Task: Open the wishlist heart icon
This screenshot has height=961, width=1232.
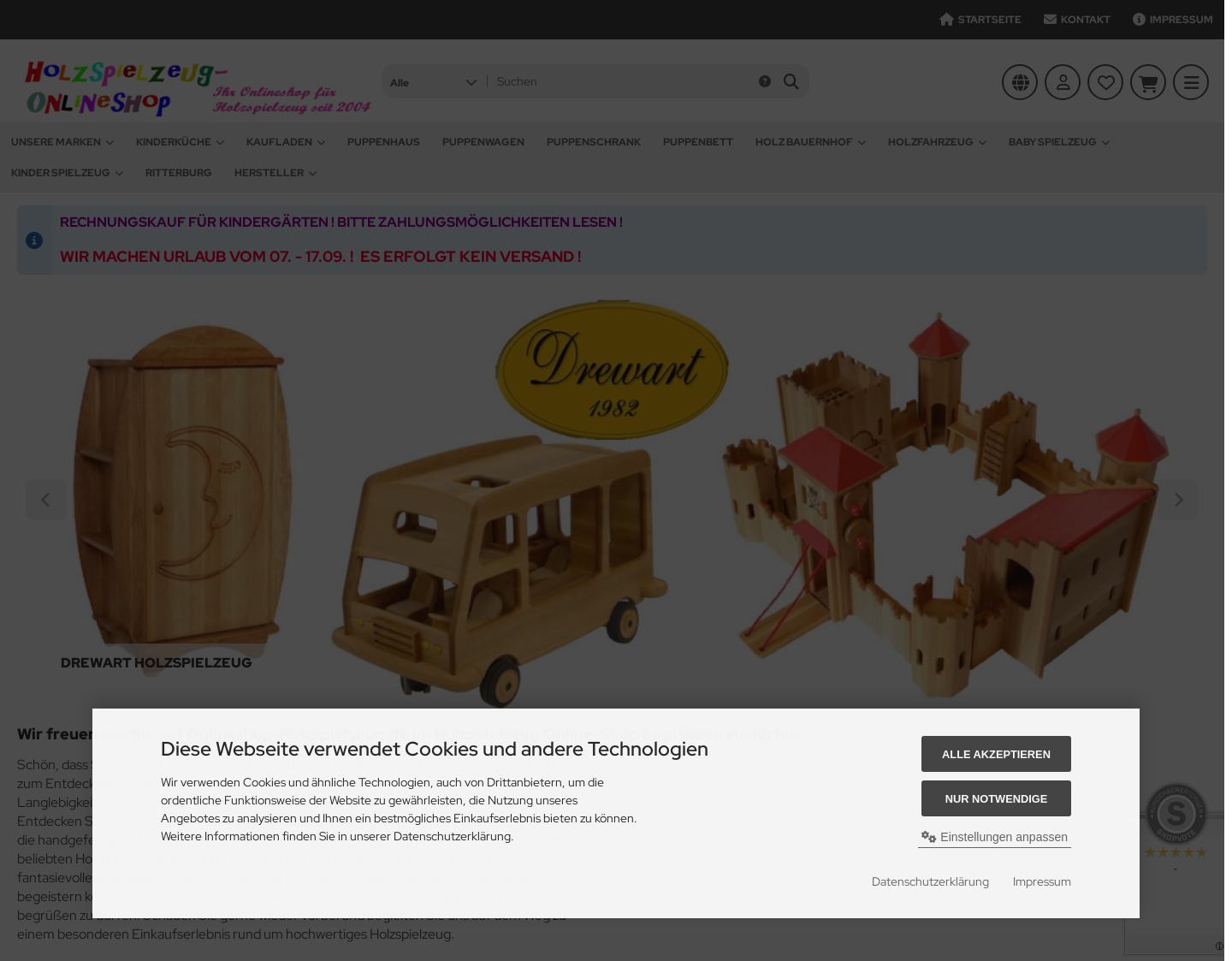Action: click(1105, 82)
